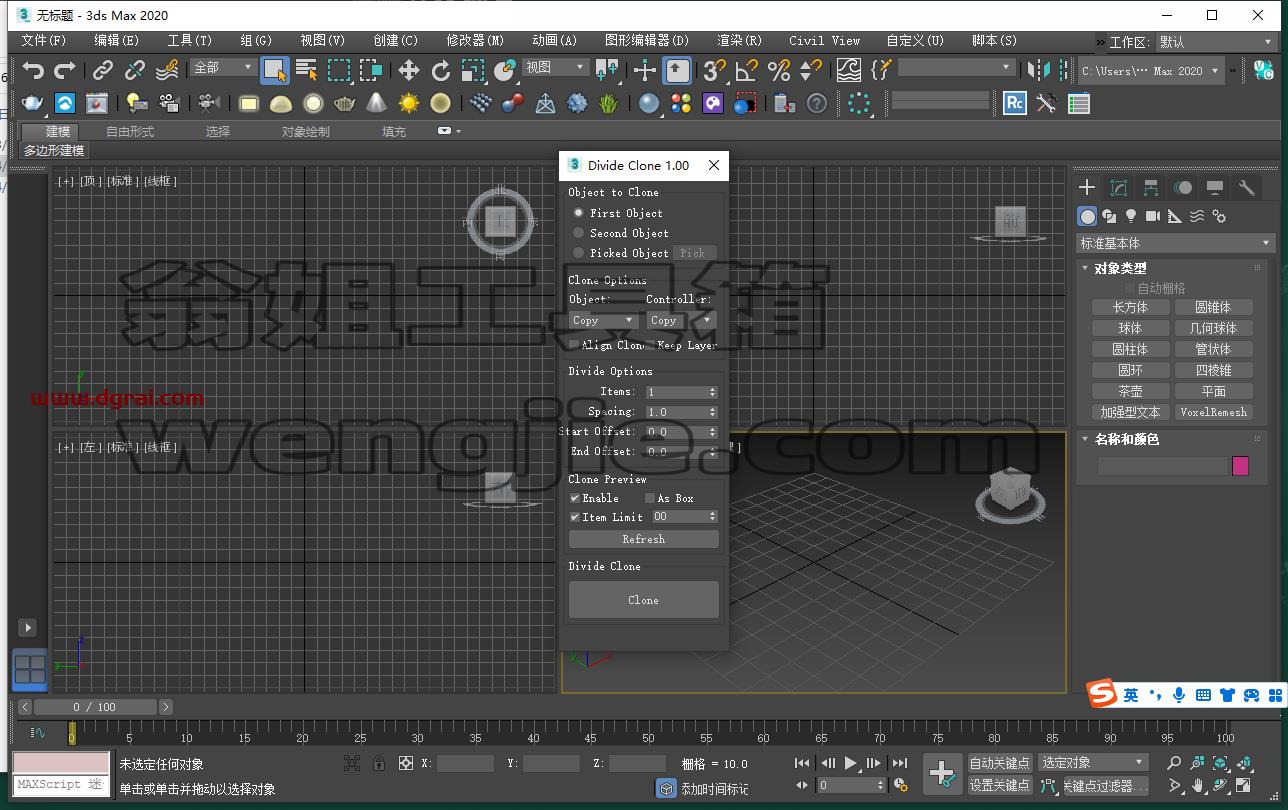This screenshot has height=810, width=1288.
Task: Click the Clone button
Action: 643,600
